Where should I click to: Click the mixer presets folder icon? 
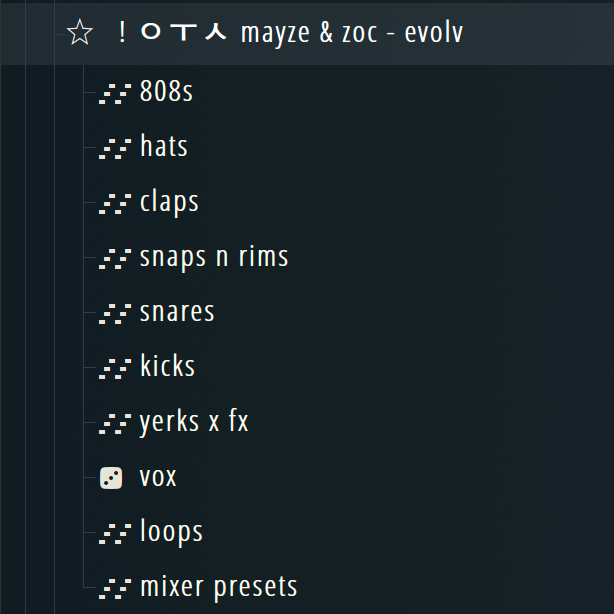(x=114, y=588)
